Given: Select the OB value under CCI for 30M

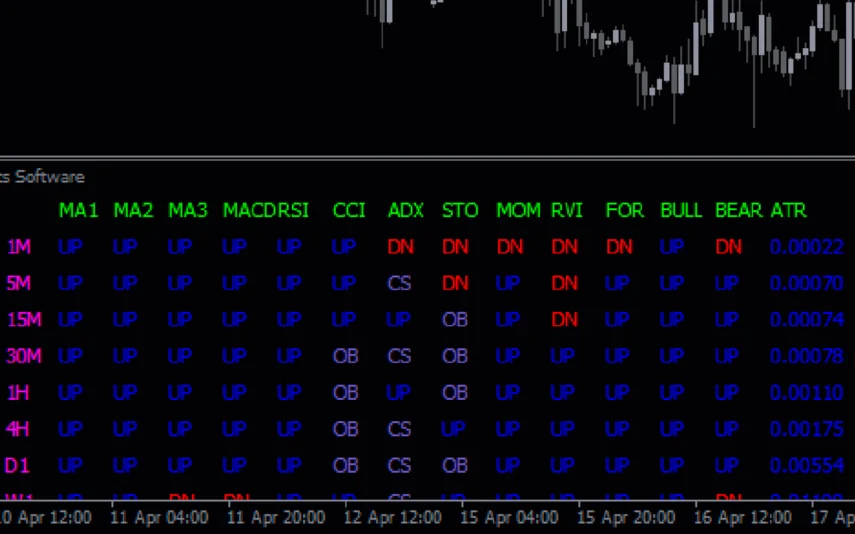Looking at the screenshot, I should pyautogui.click(x=345, y=356).
